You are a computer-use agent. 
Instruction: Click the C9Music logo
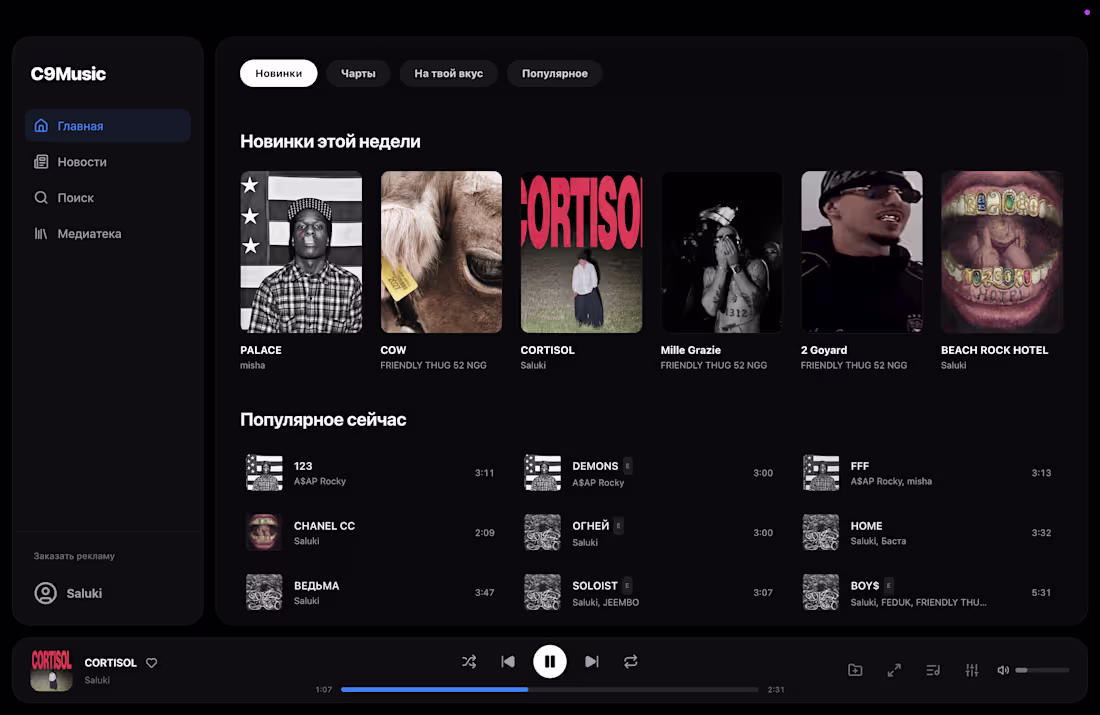pyautogui.click(x=68, y=74)
